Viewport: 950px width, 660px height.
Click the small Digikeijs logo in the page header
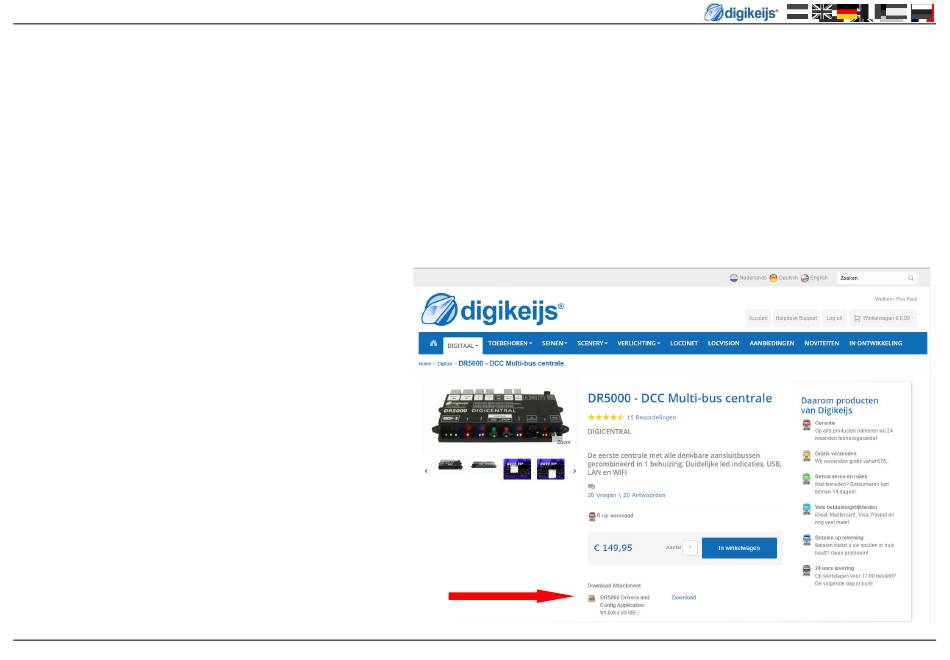(740, 12)
